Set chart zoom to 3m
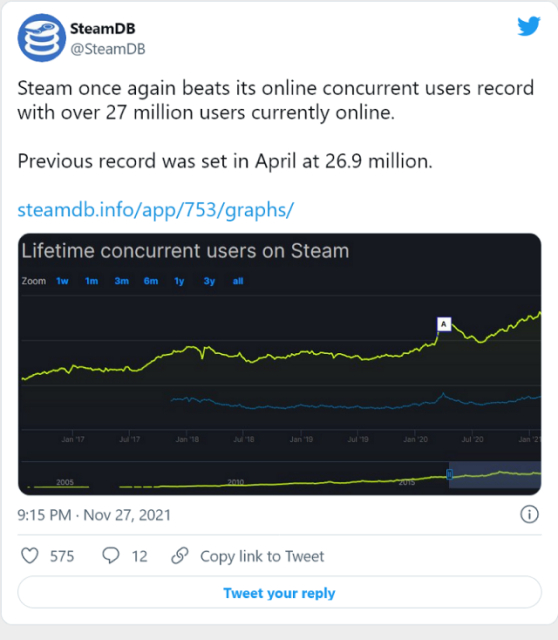 [x=122, y=281]
